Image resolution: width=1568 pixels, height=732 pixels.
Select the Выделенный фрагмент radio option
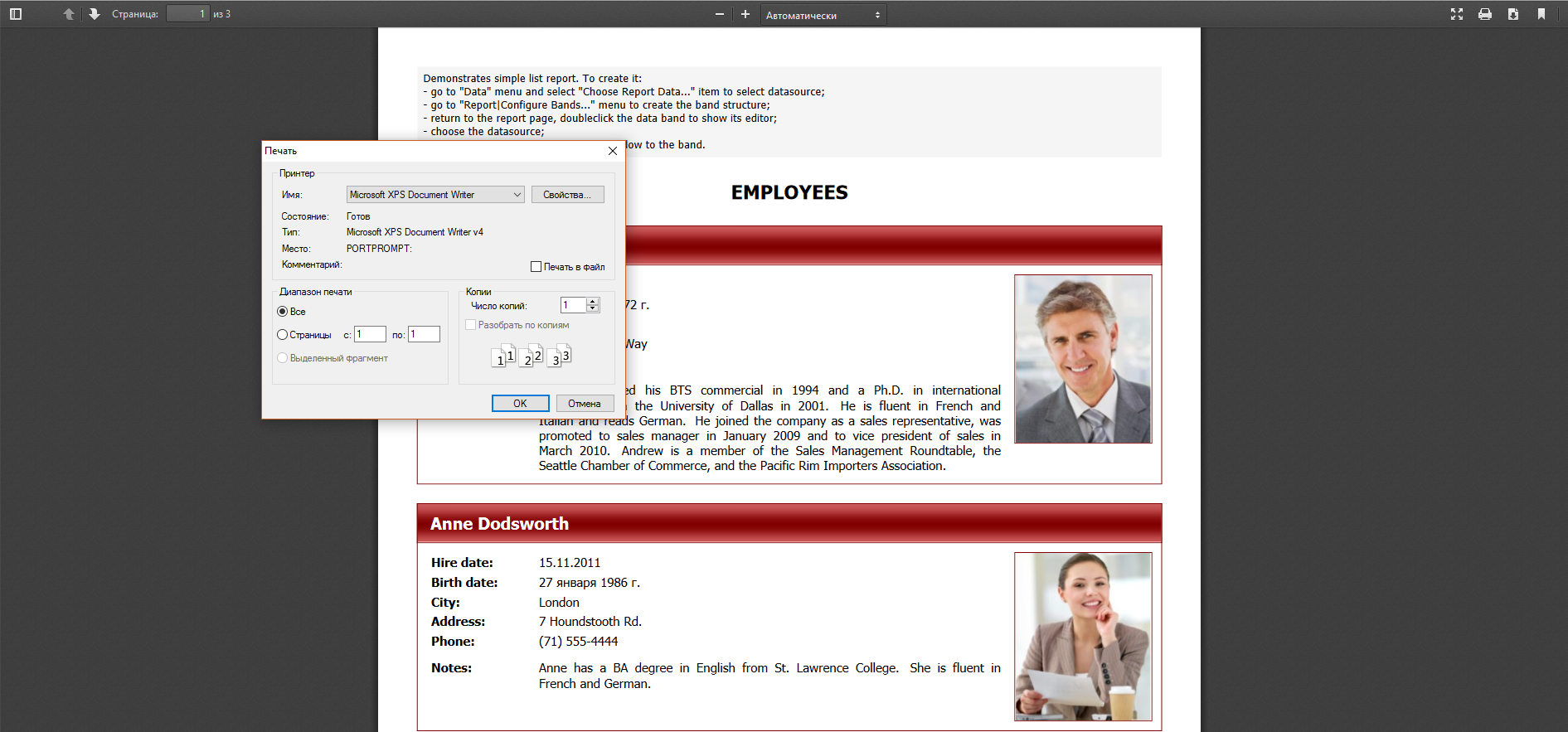[x=282, y=358]
